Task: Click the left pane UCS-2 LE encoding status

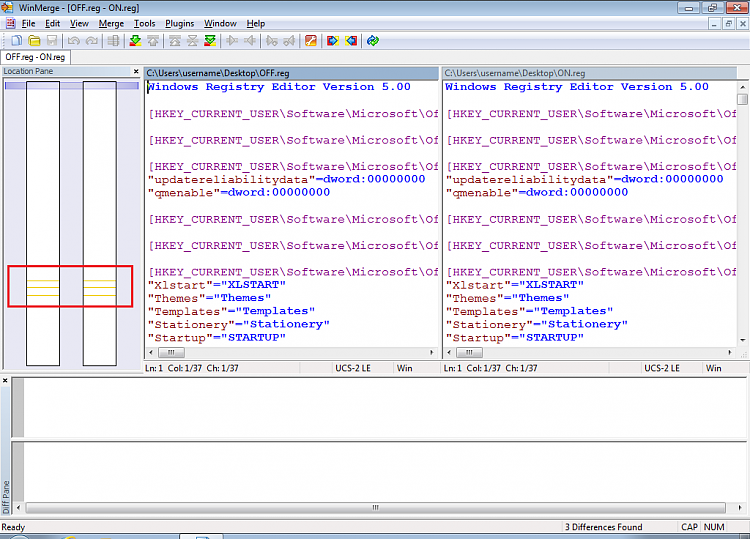Action: (x=353, y=368)
